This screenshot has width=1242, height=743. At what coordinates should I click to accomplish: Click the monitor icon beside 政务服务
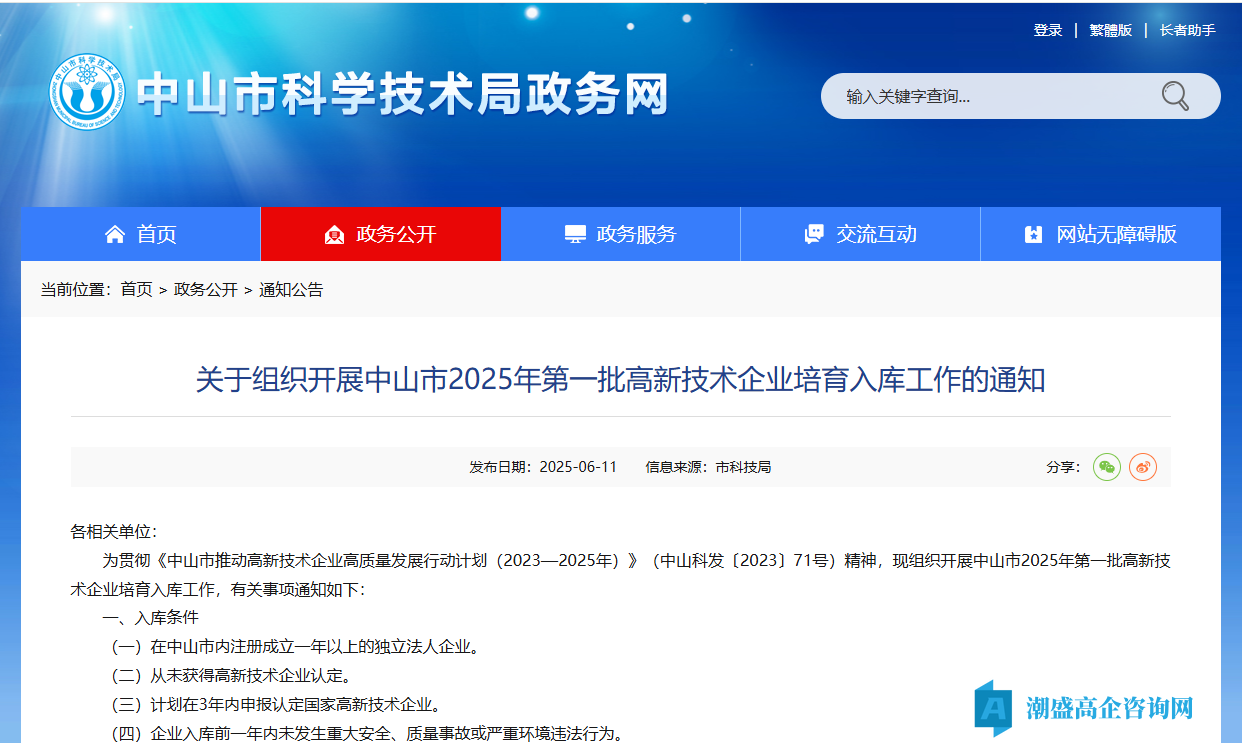pos(575,234)
